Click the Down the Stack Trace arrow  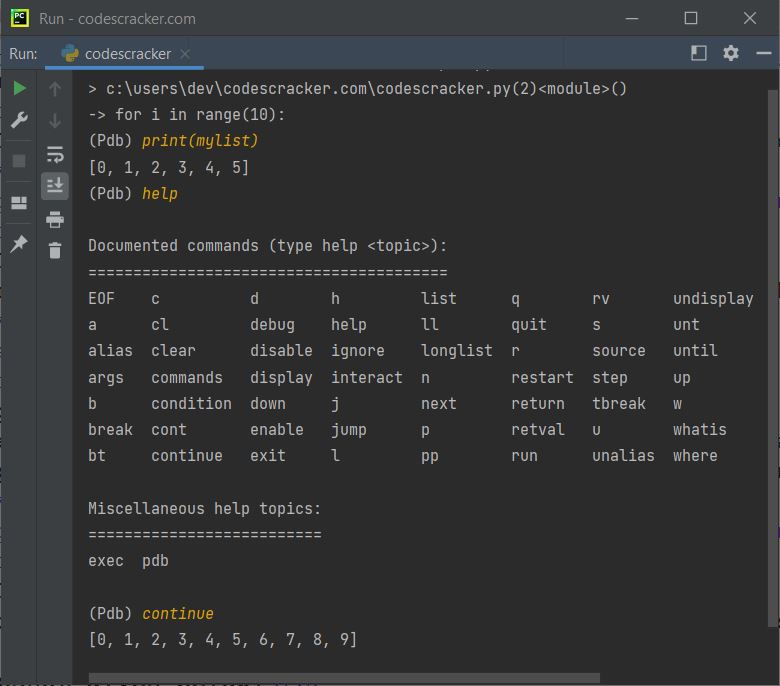click(55, 121)
